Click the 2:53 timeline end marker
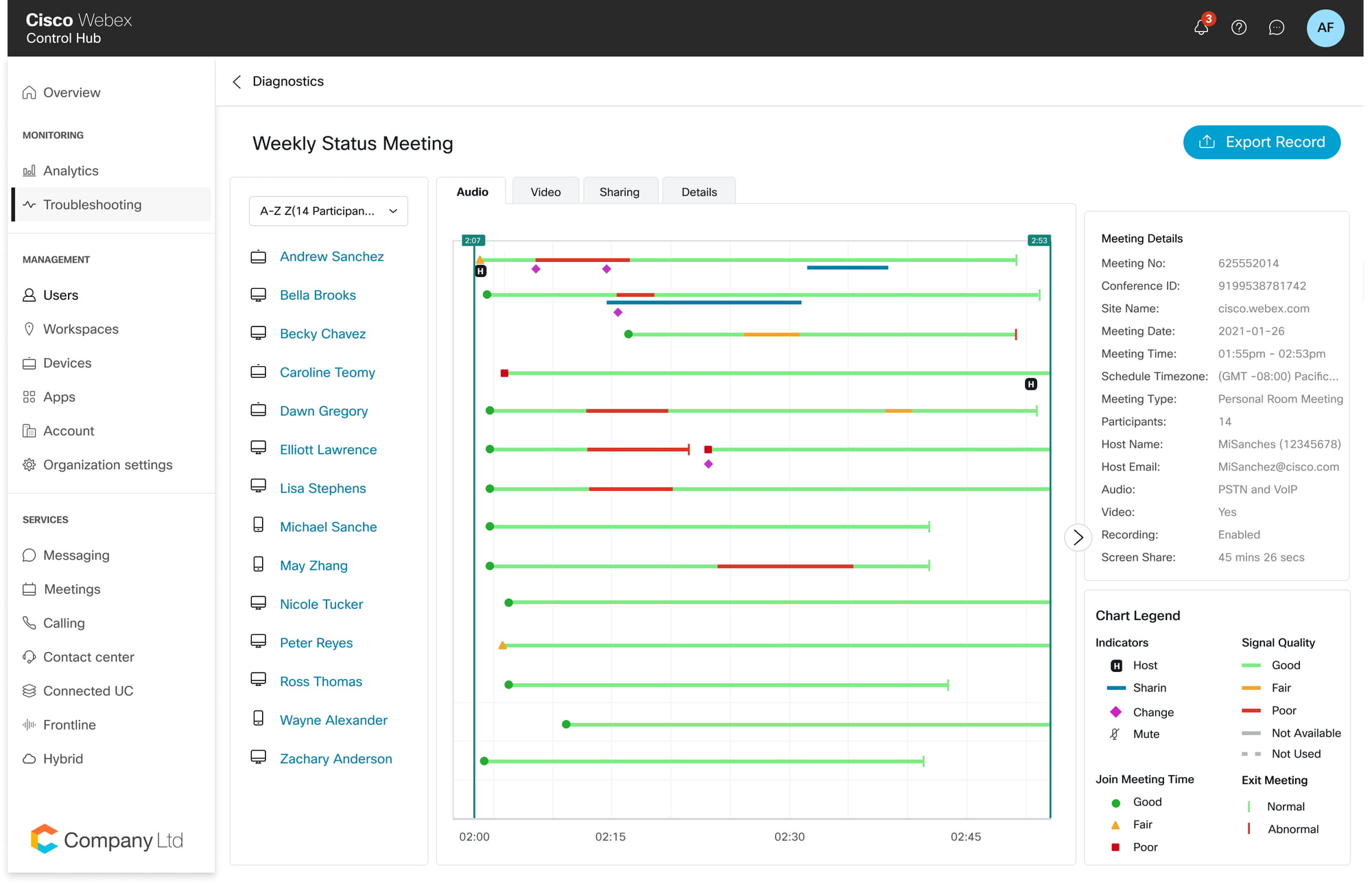The height and width of the screenshot is (884, 1372). point(1039,241)
